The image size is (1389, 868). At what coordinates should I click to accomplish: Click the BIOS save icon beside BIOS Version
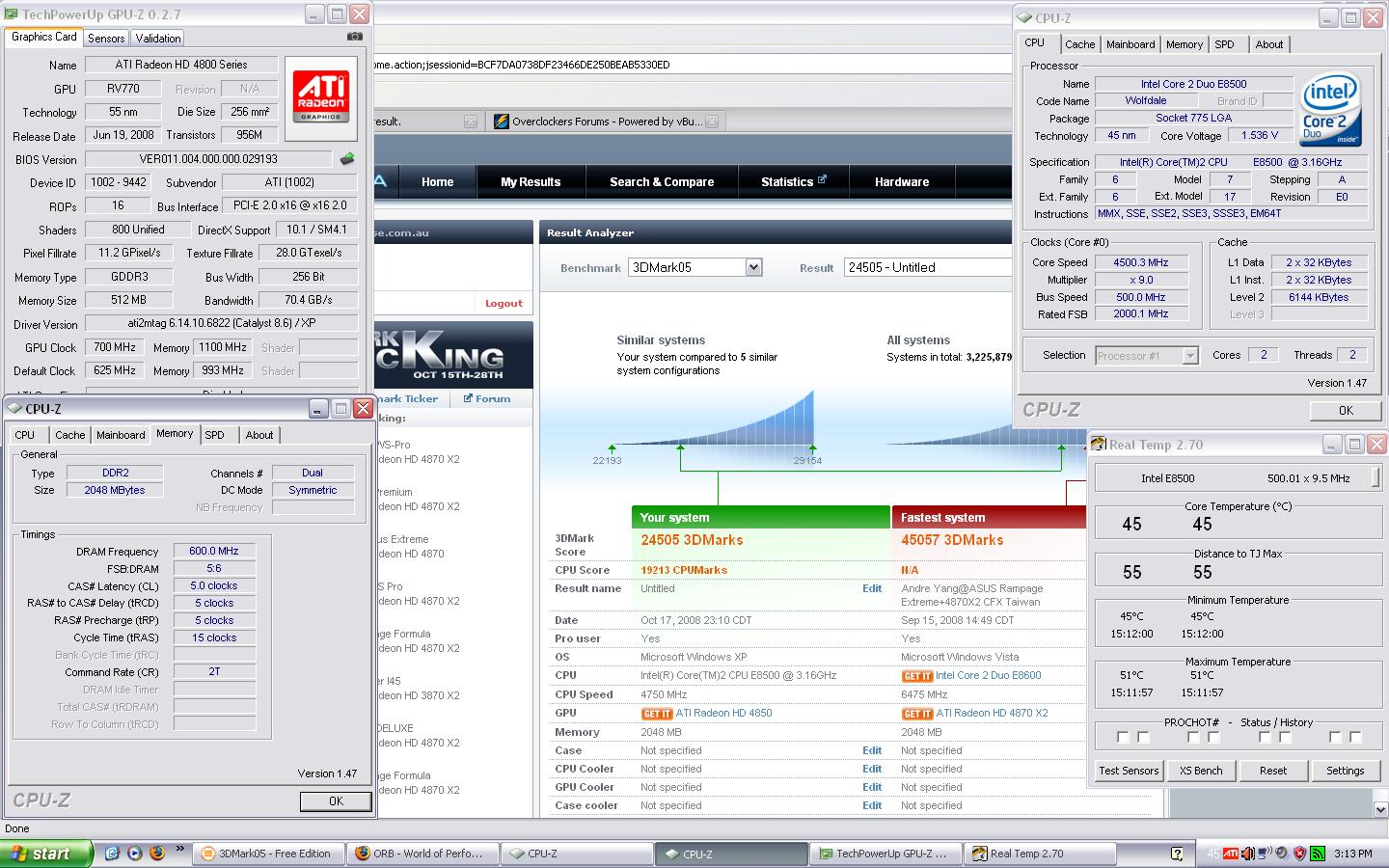tap(347, 159)
